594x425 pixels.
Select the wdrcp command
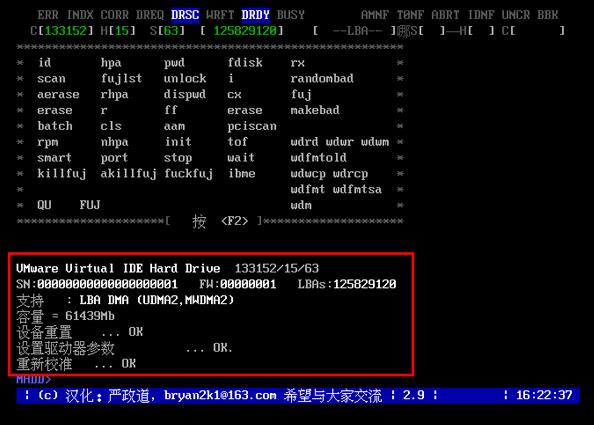350,174
